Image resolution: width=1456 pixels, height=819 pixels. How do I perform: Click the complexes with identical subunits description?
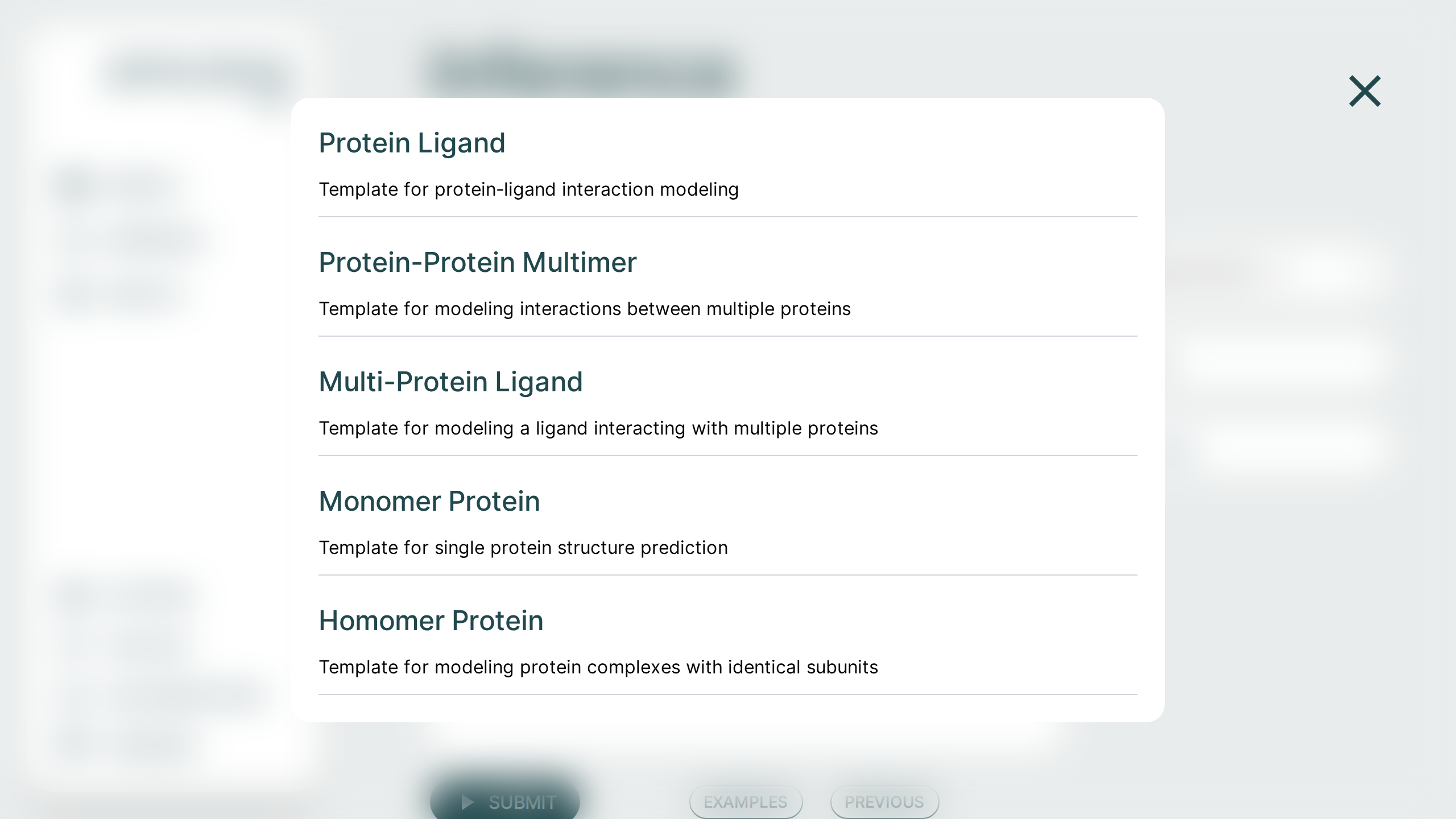click(598, 667)
